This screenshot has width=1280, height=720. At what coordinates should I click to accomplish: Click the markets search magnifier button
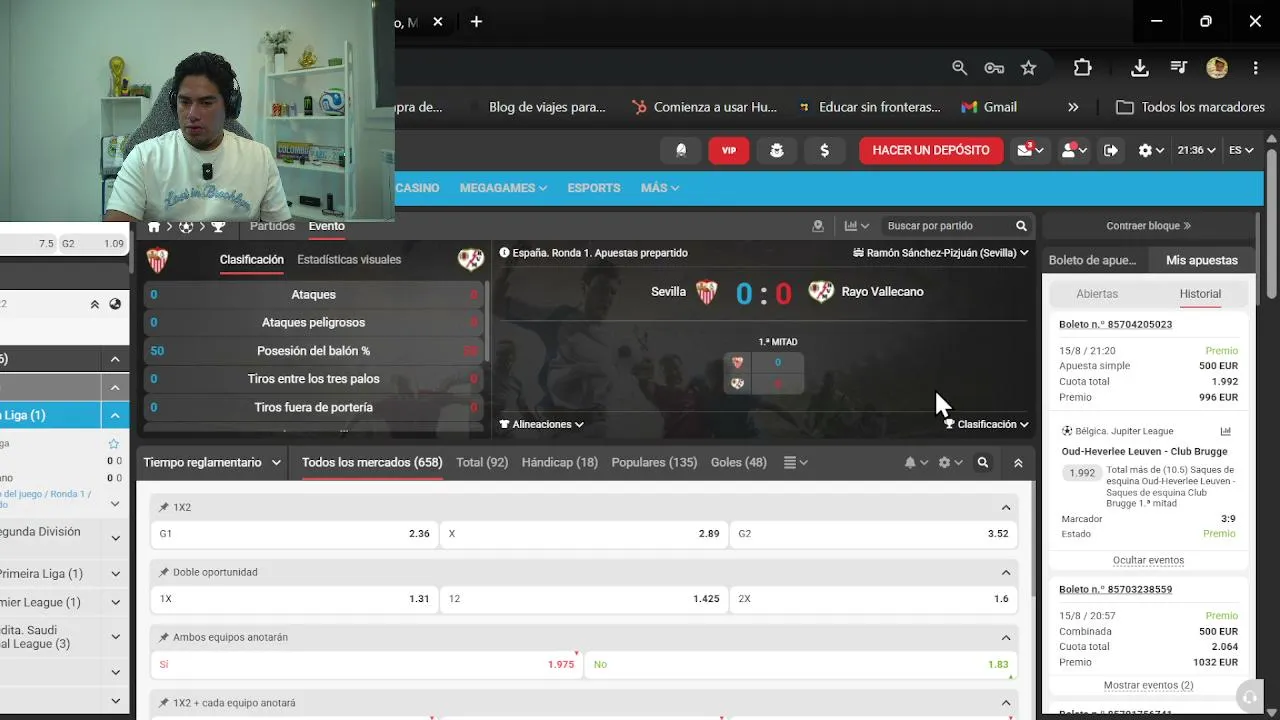pyautogui.click(x=983, y=463)
